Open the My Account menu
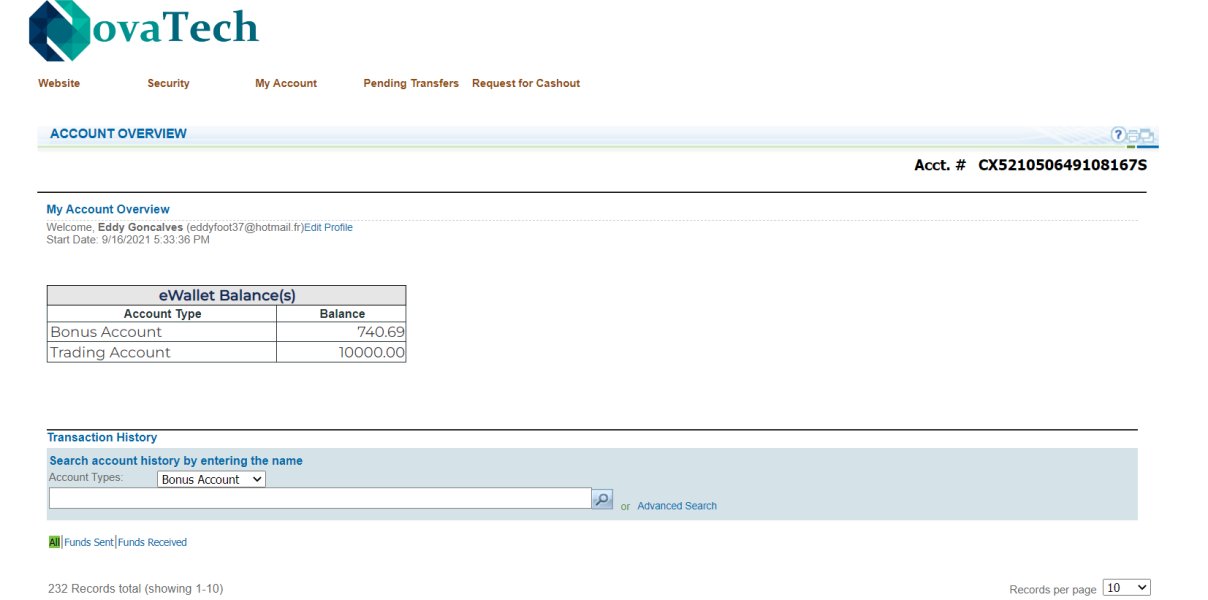 [286, 83]
